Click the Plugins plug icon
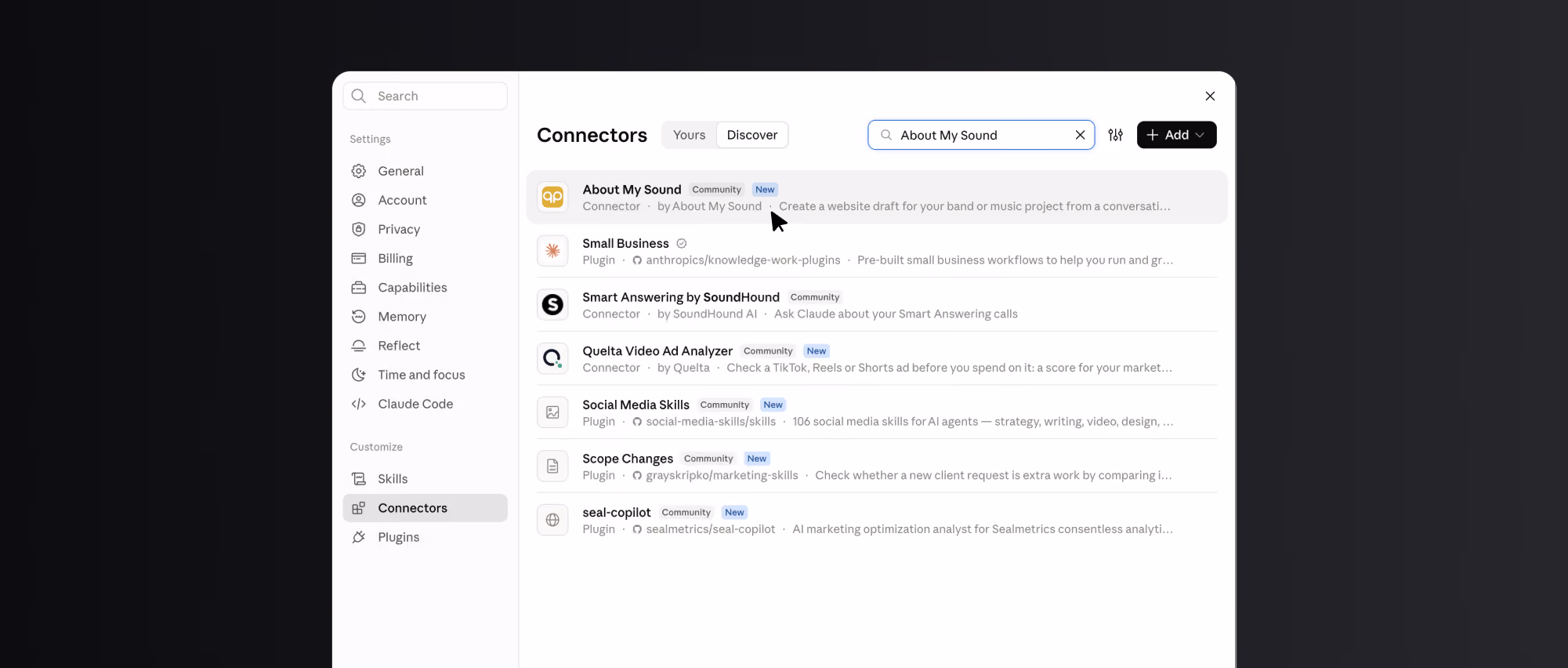 tap(359, 536)
